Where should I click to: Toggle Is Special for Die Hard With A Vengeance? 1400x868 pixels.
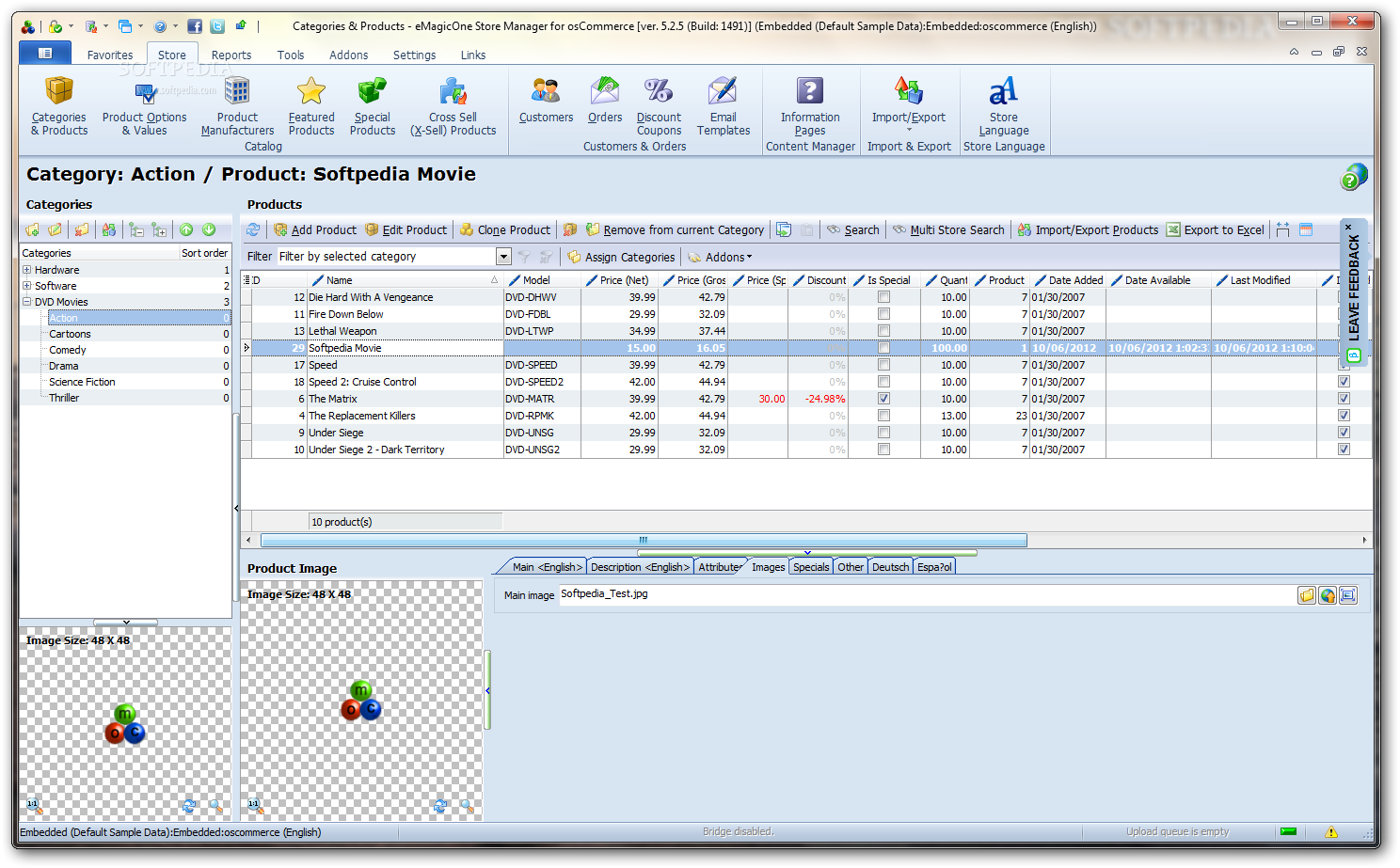click(883, 297)
